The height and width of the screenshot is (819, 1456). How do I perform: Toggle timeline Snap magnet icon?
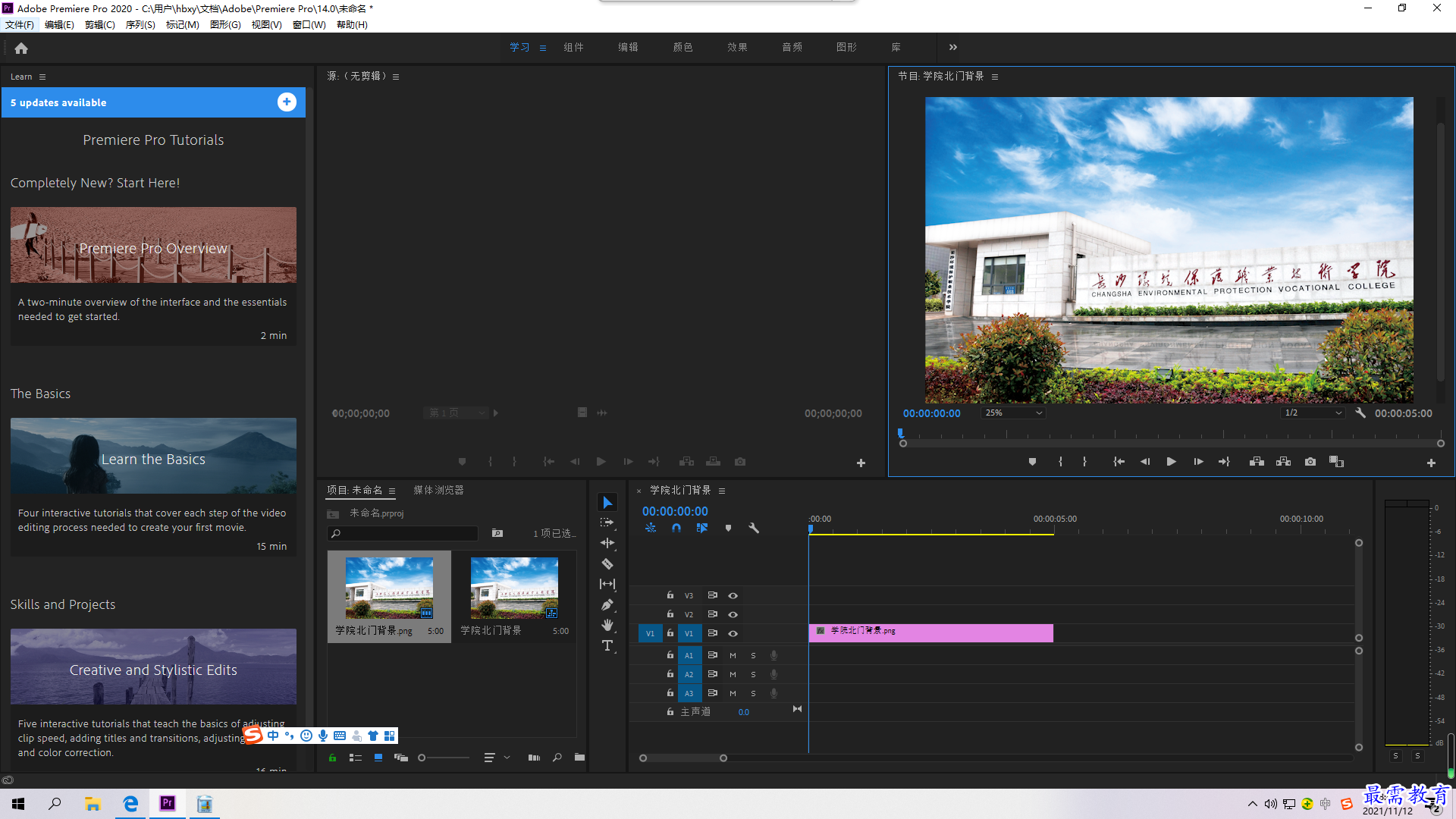click(676, 528)
